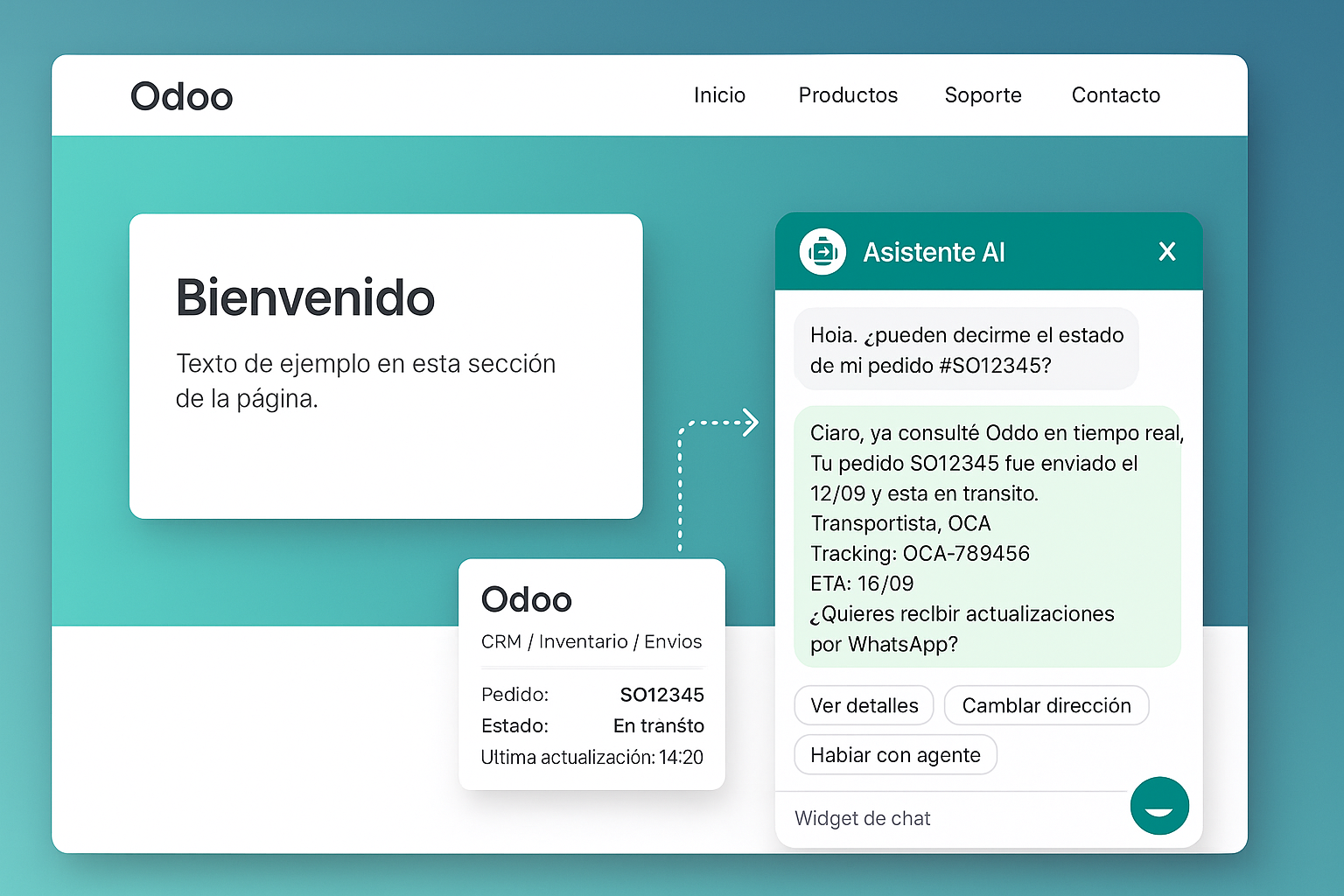The width and height of the screenshot is (1344, 896).
Task: Navigate to the Contacto page
Action: tap(1116, 94)
